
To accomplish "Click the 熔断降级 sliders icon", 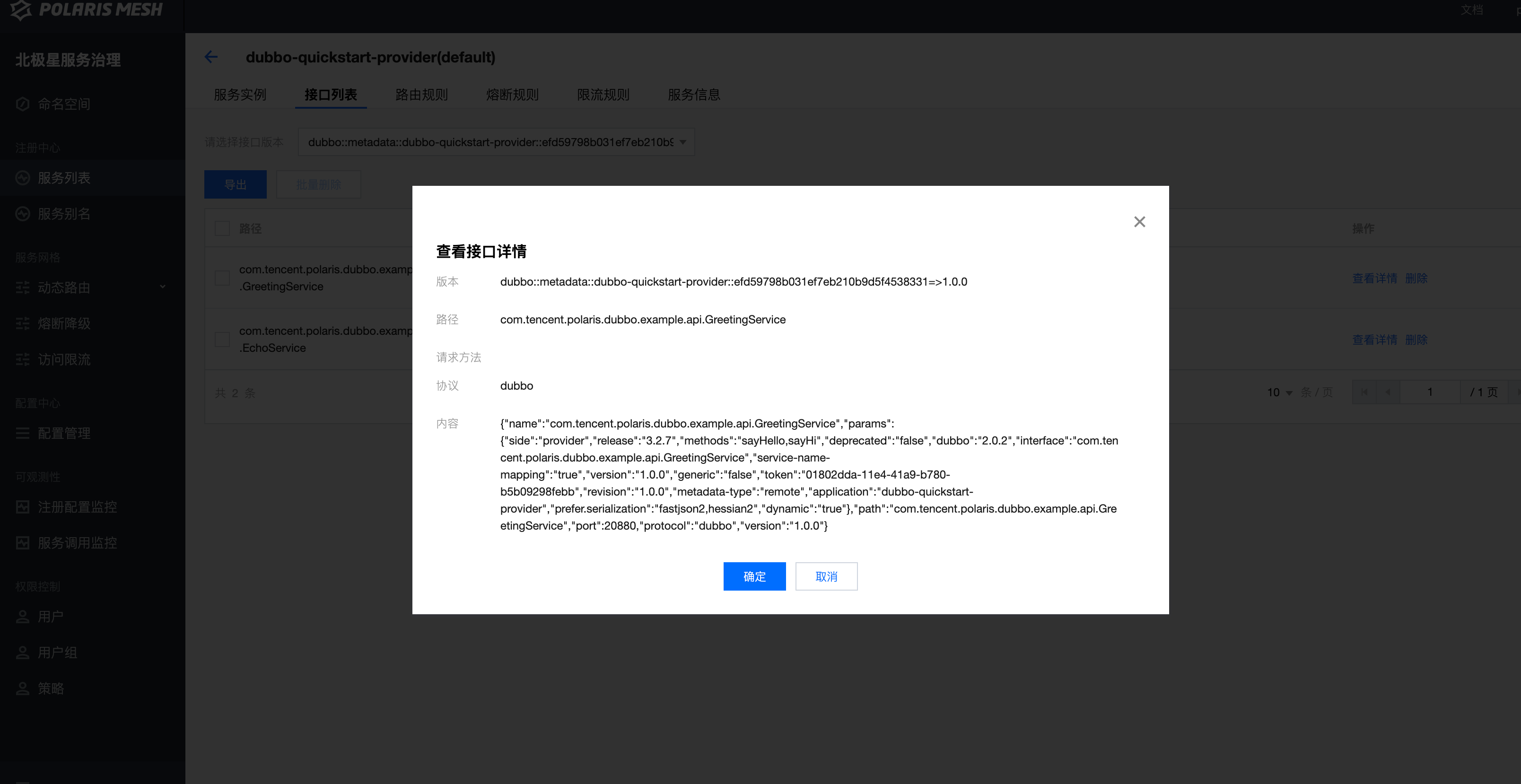I will [x=22, y=323].
